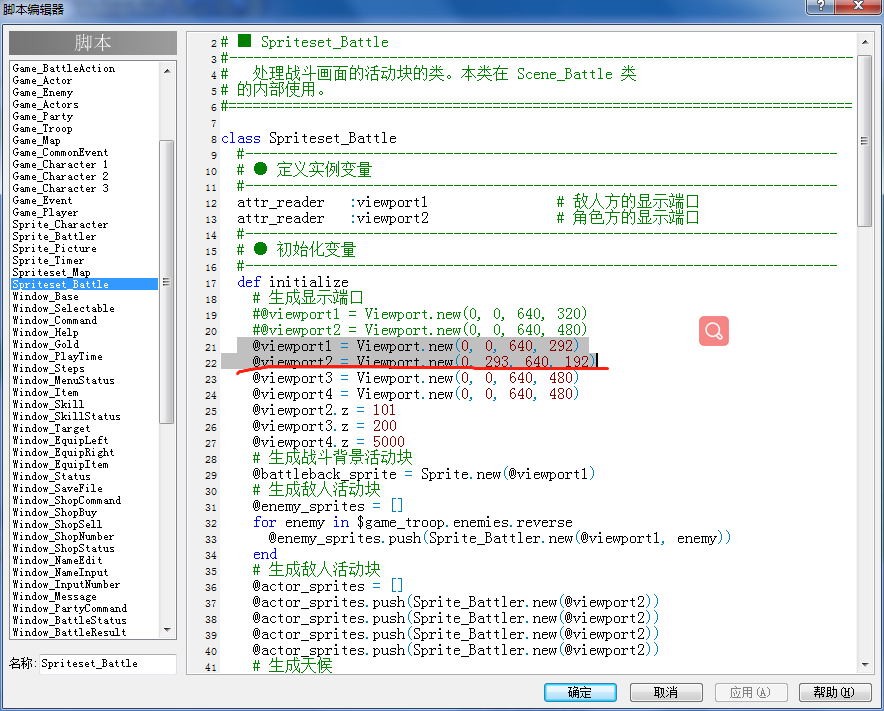Click the 应用(A) button
This screenshot has width=884, height=711.
pos(750,692)
